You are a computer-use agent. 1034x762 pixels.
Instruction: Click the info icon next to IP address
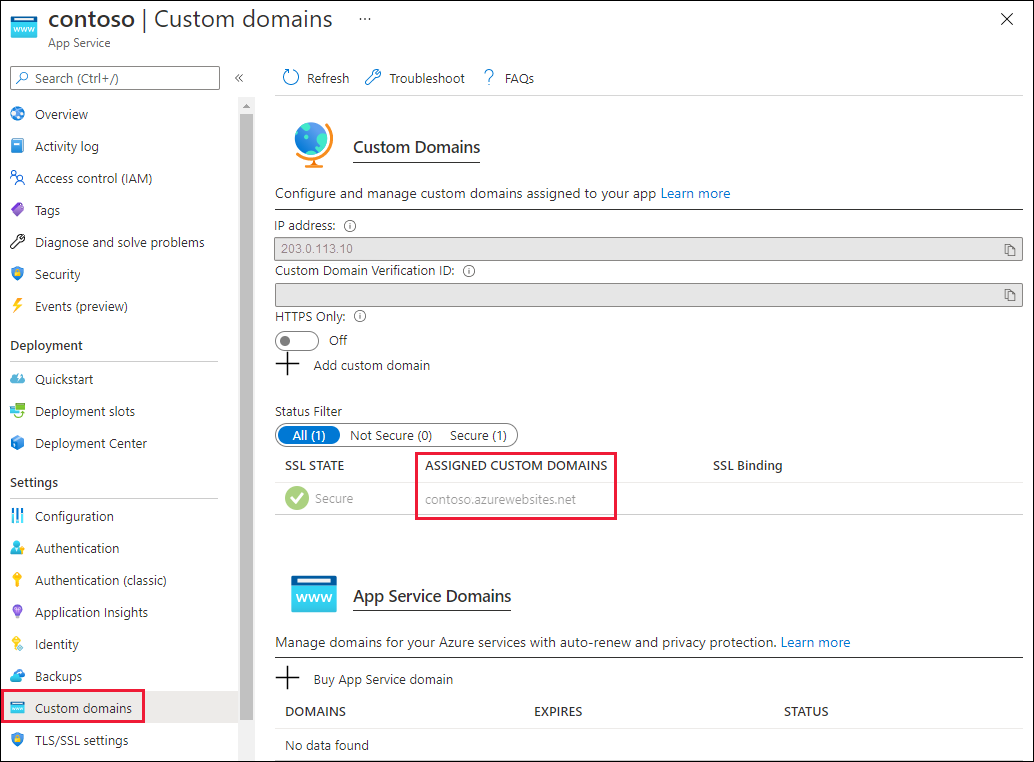[350, 226]
